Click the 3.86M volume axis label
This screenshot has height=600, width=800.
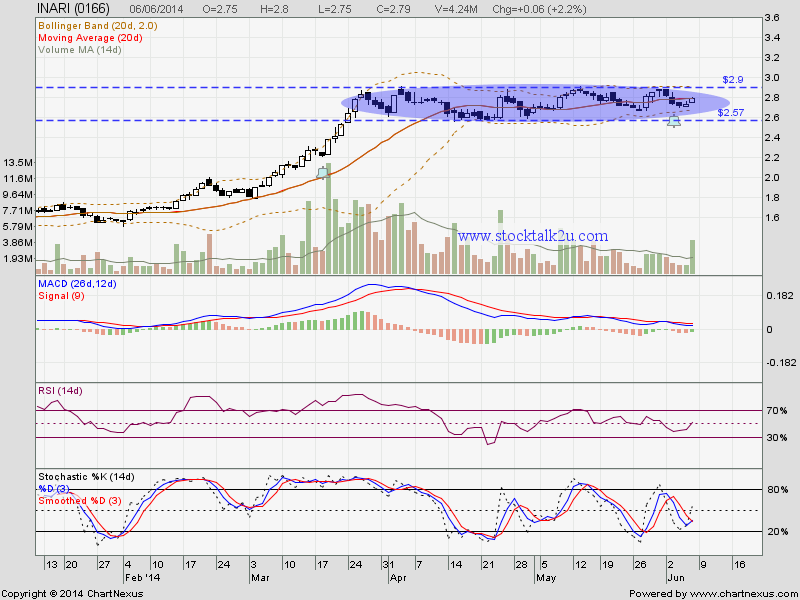coord(18,242)
